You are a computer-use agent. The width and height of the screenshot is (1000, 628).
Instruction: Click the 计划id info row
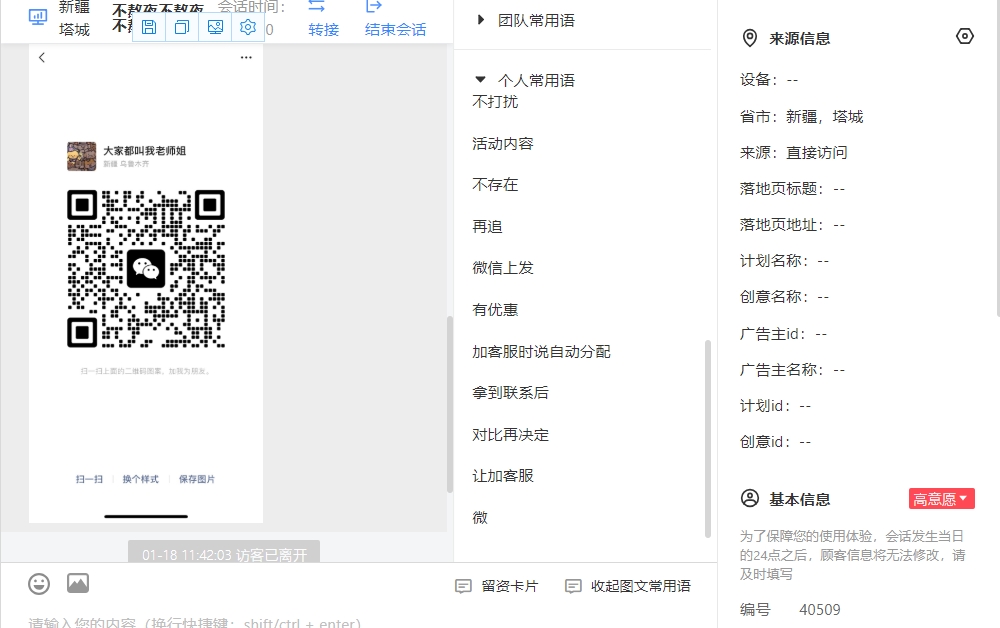coord(776,405)
